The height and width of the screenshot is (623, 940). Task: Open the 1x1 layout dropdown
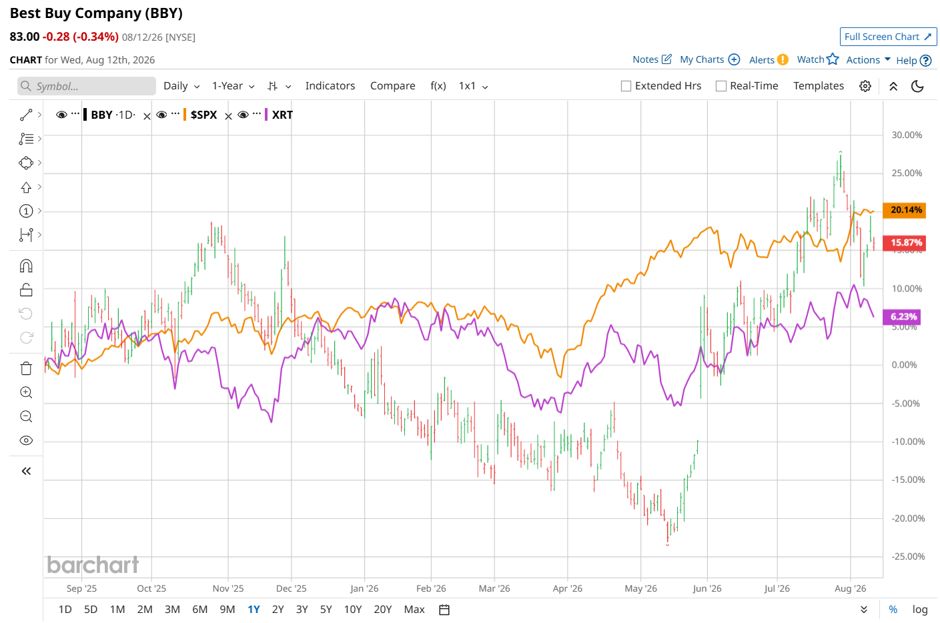pos(473,86)
